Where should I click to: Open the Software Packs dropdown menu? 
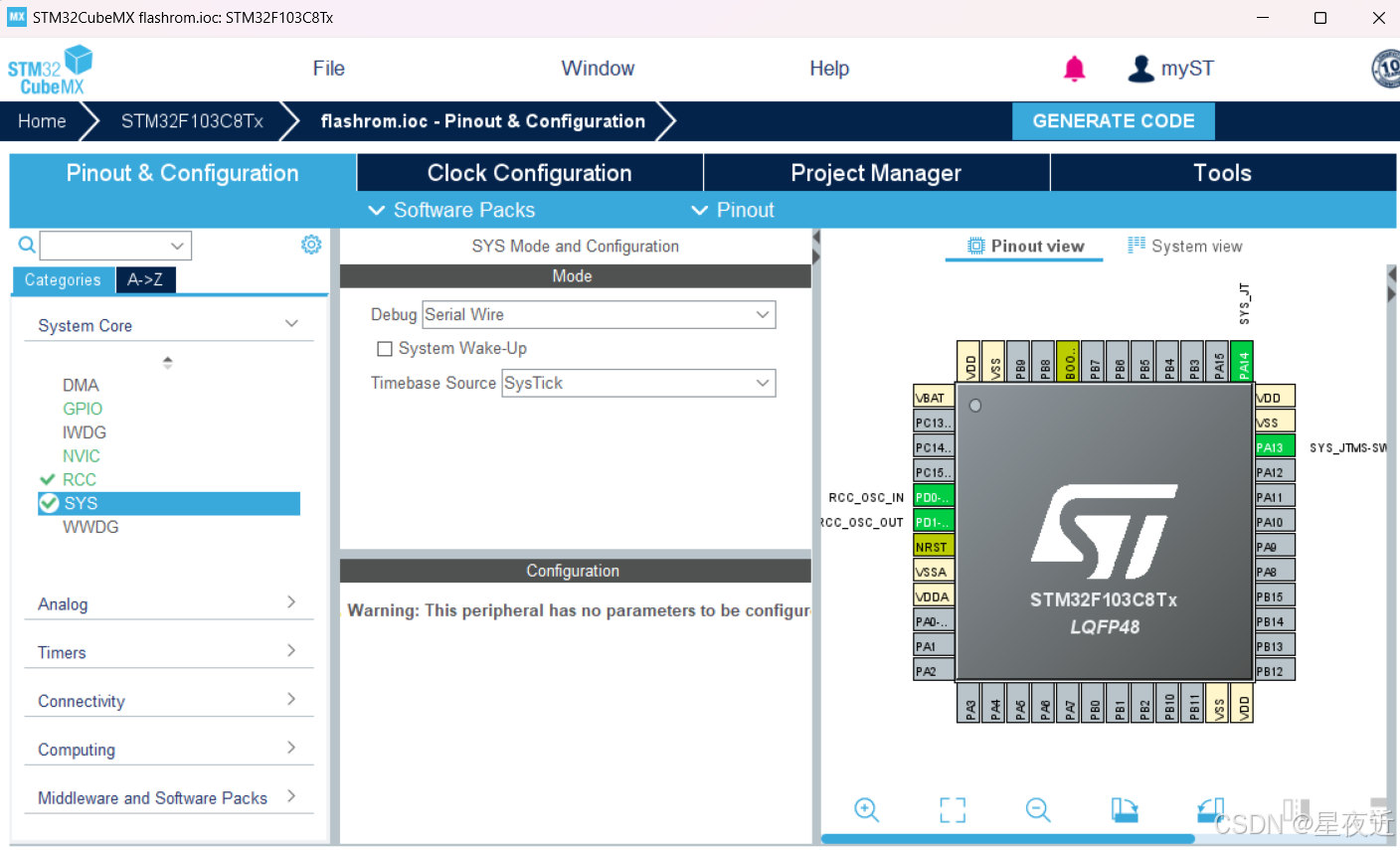451,210
